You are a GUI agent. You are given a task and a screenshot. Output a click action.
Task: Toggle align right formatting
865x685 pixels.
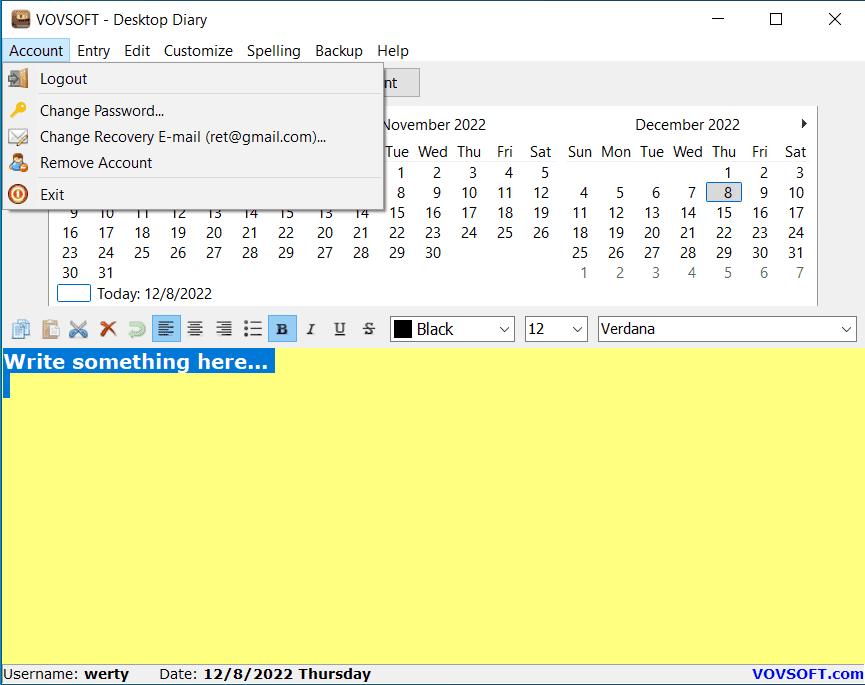224,329
